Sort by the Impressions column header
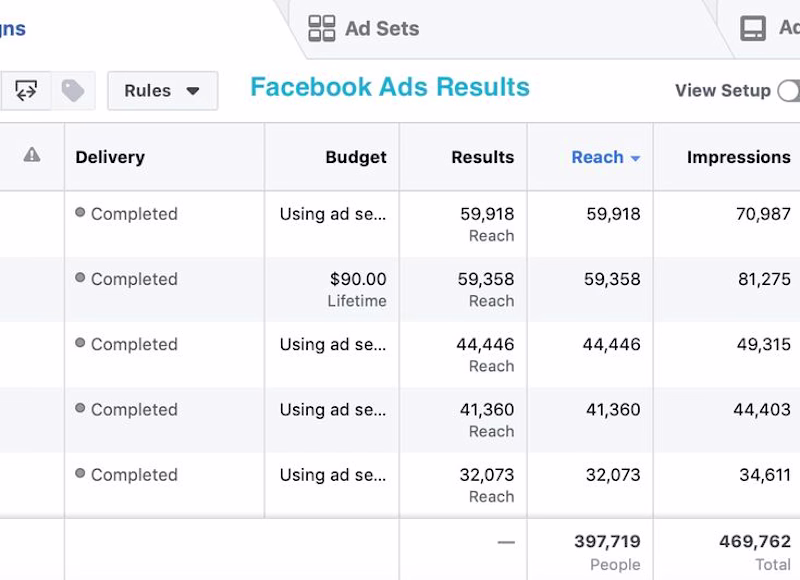Viewport: 800px width, 580px height. pos(738,157)
